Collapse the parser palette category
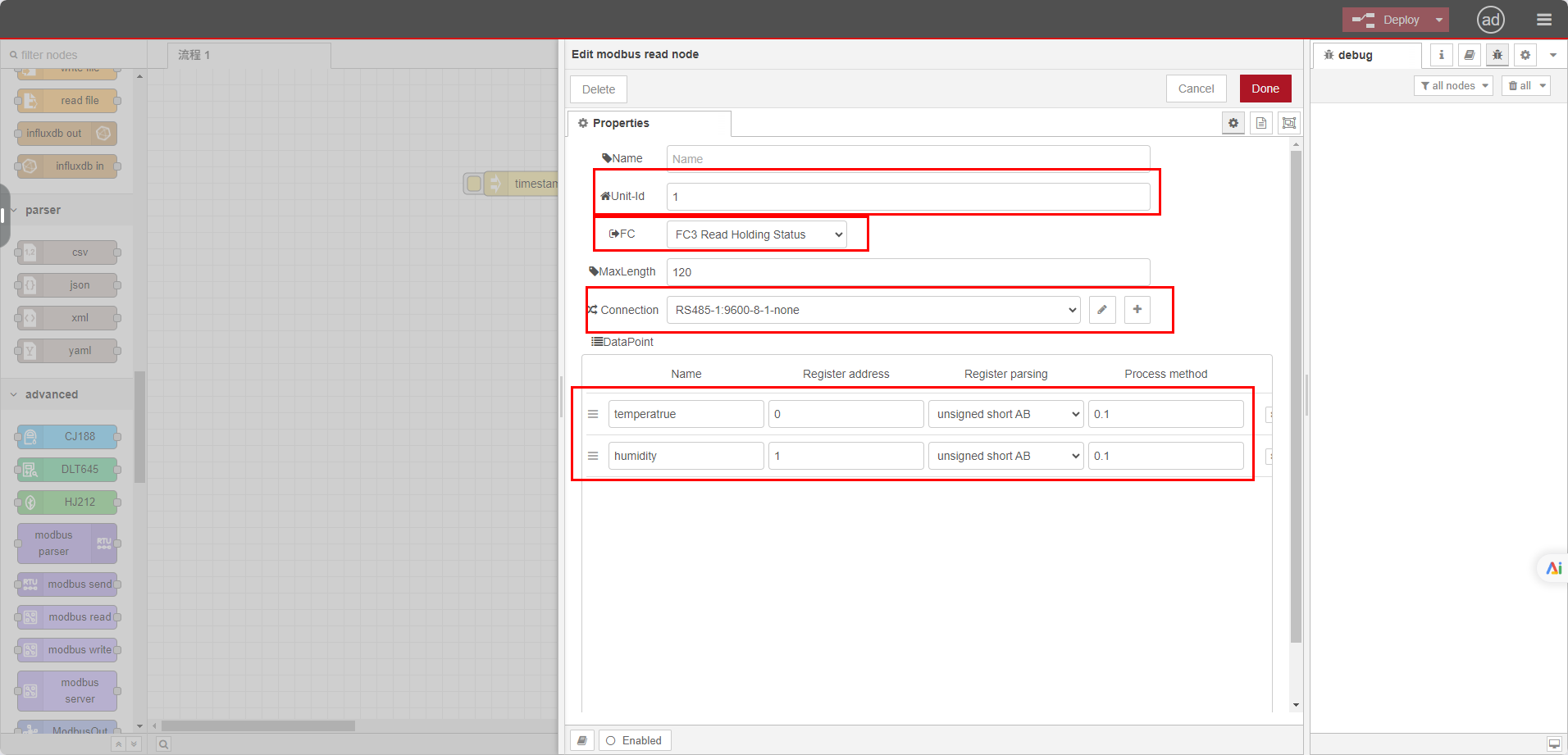 coord(43,210)
